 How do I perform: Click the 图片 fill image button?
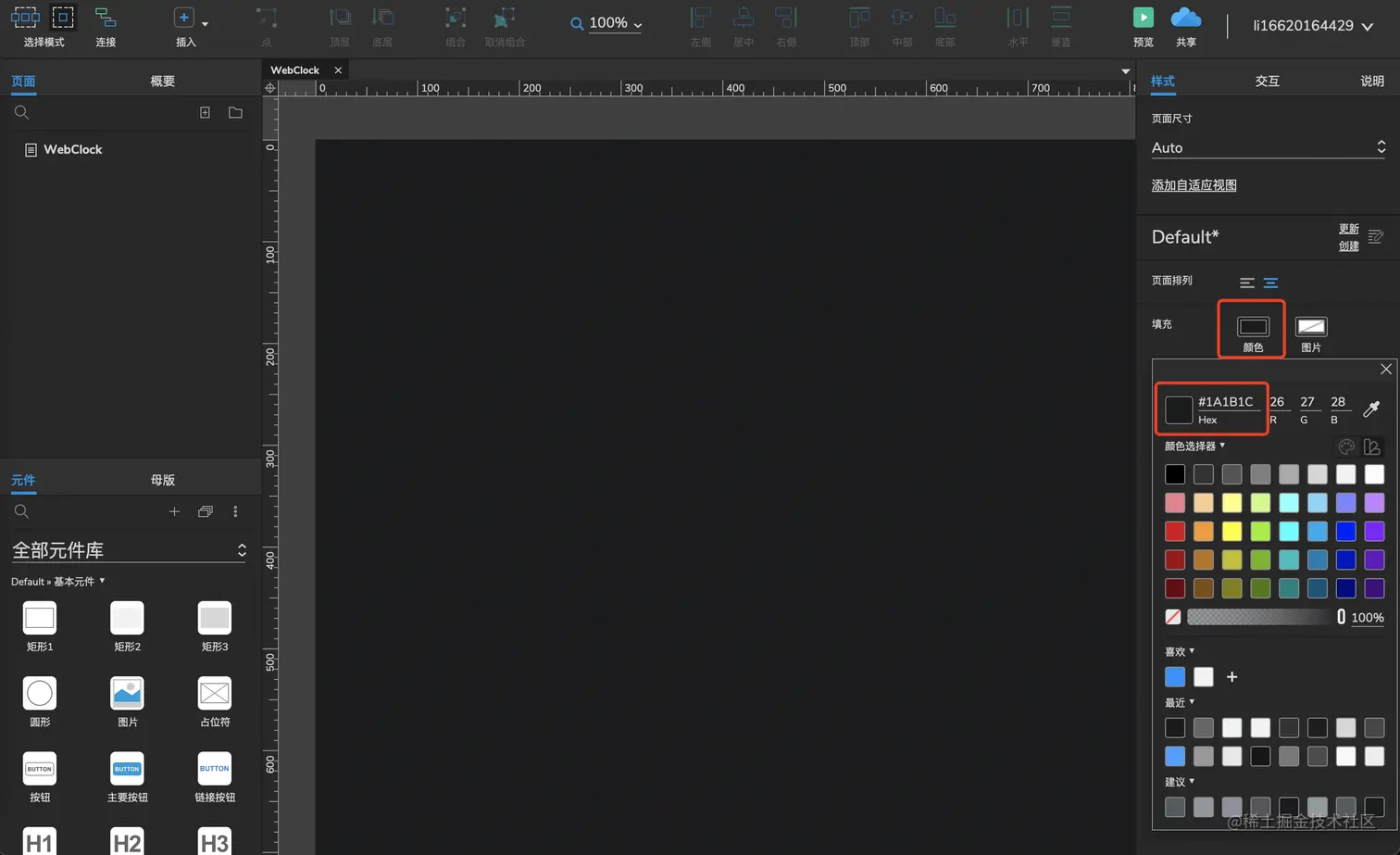click(x=1311, y=327)
